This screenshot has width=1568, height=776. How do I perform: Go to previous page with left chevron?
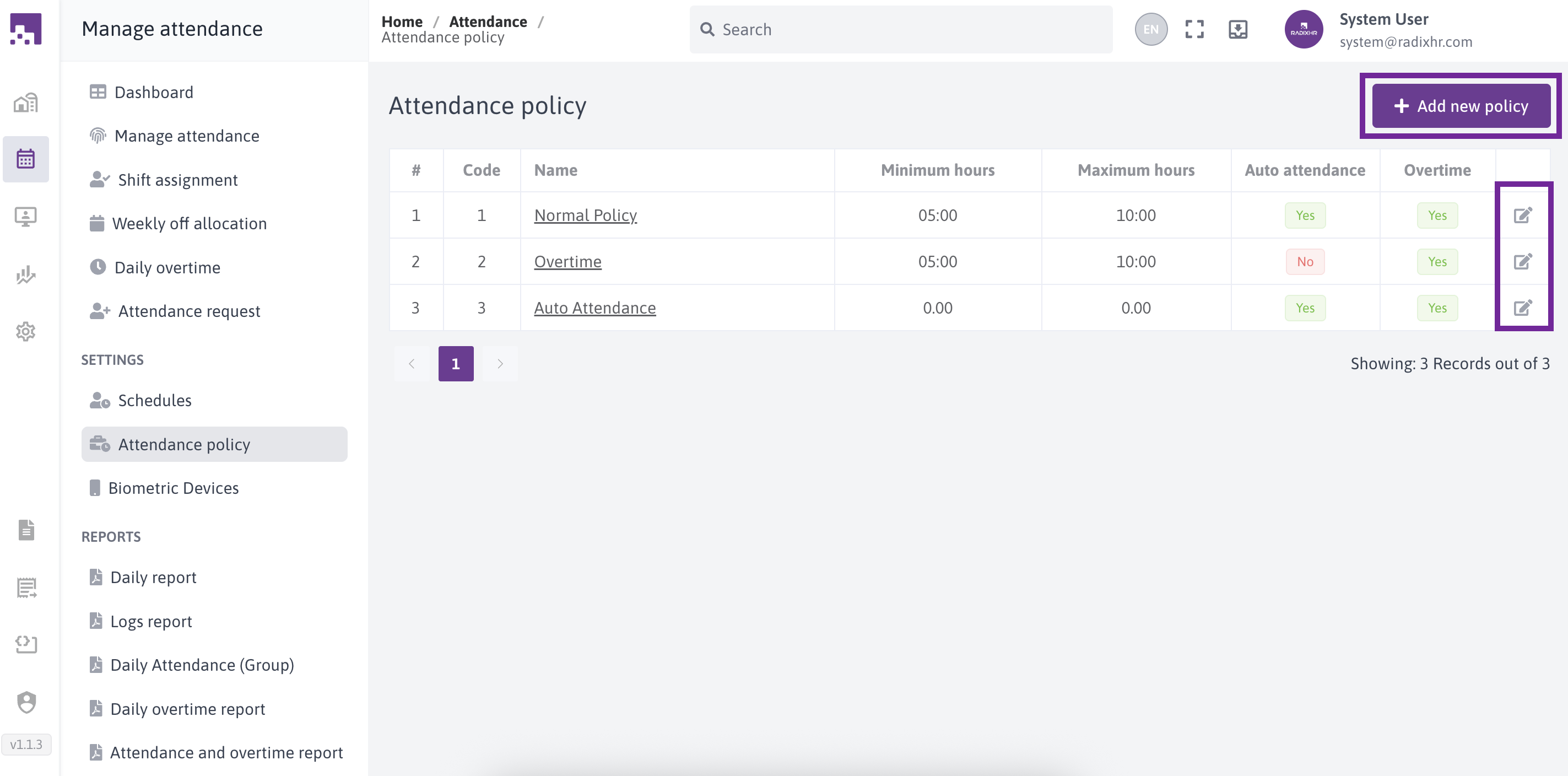click(412, 364)
